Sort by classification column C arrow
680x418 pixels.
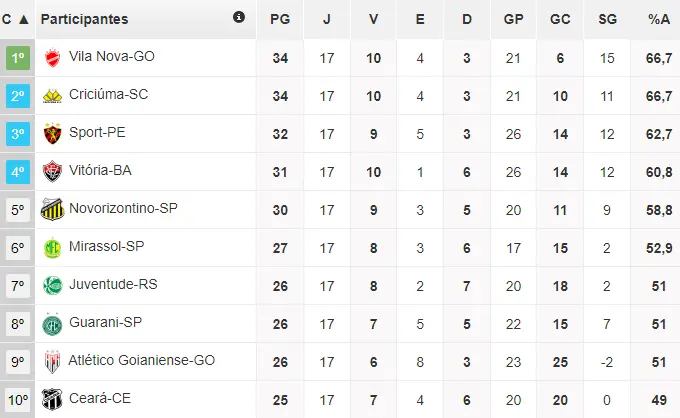tap(22, 19)
